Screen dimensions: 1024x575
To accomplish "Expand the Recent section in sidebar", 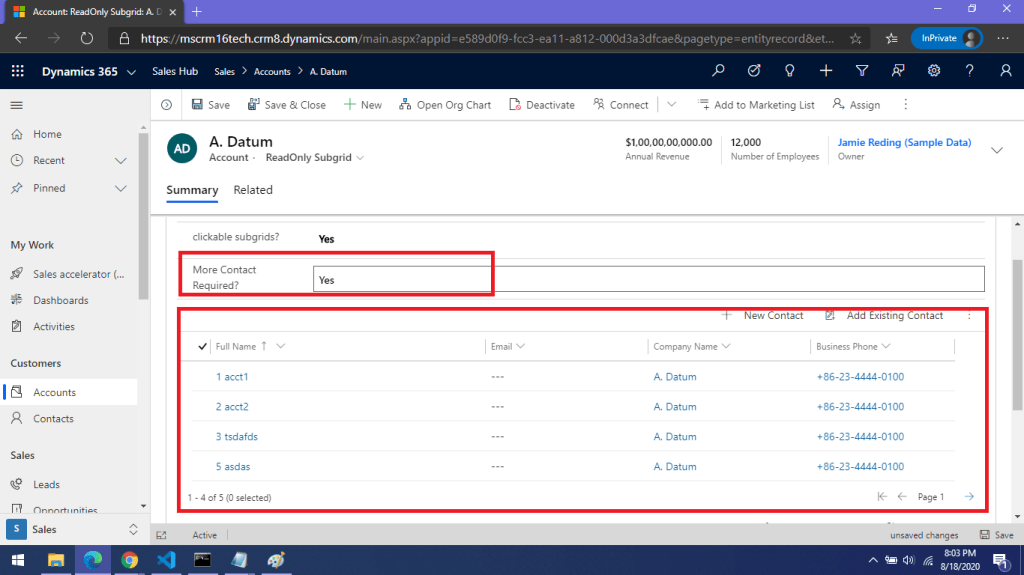I will [x=121, y=161].
